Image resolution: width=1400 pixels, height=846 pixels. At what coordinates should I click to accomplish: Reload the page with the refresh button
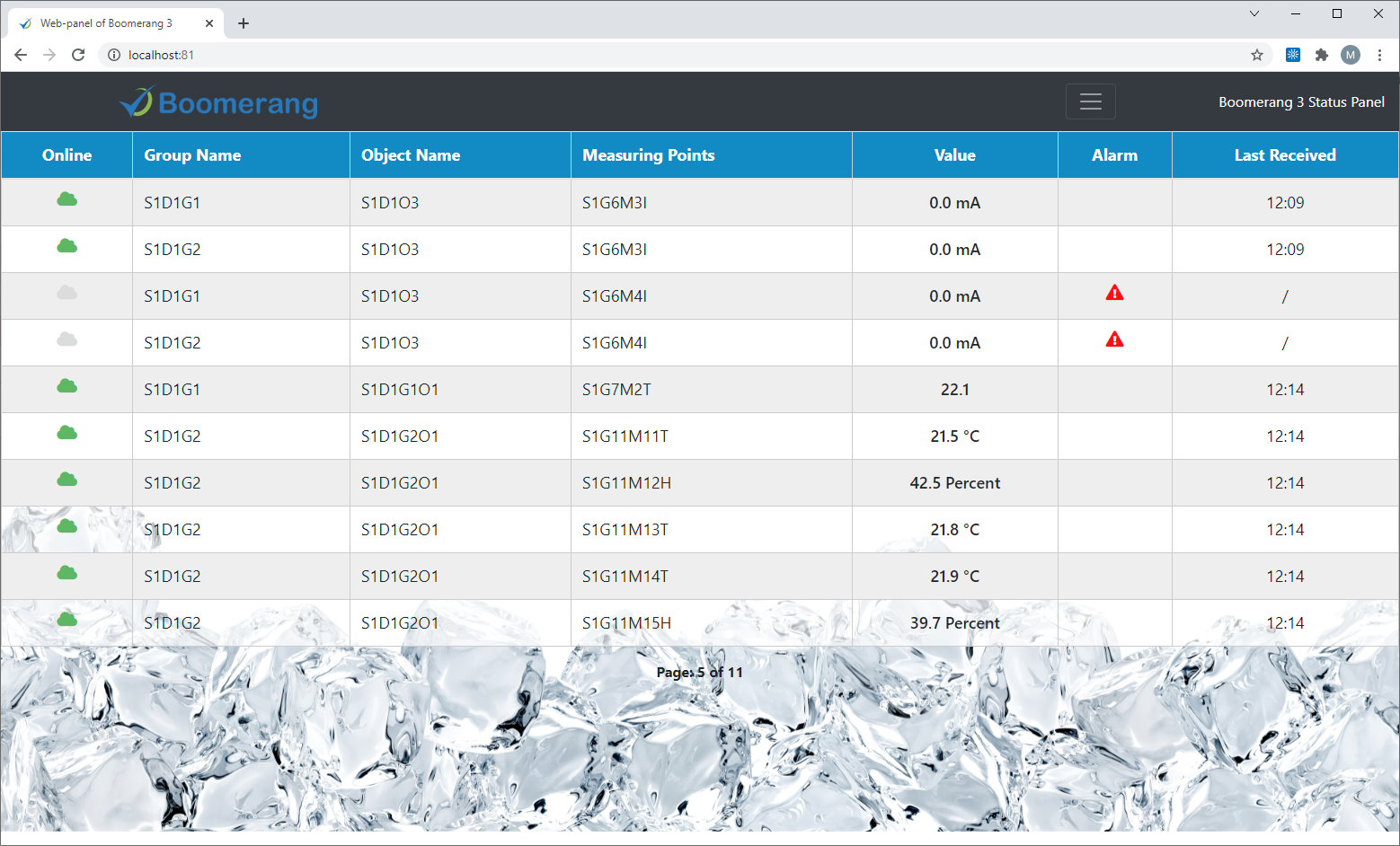[78, 55]
